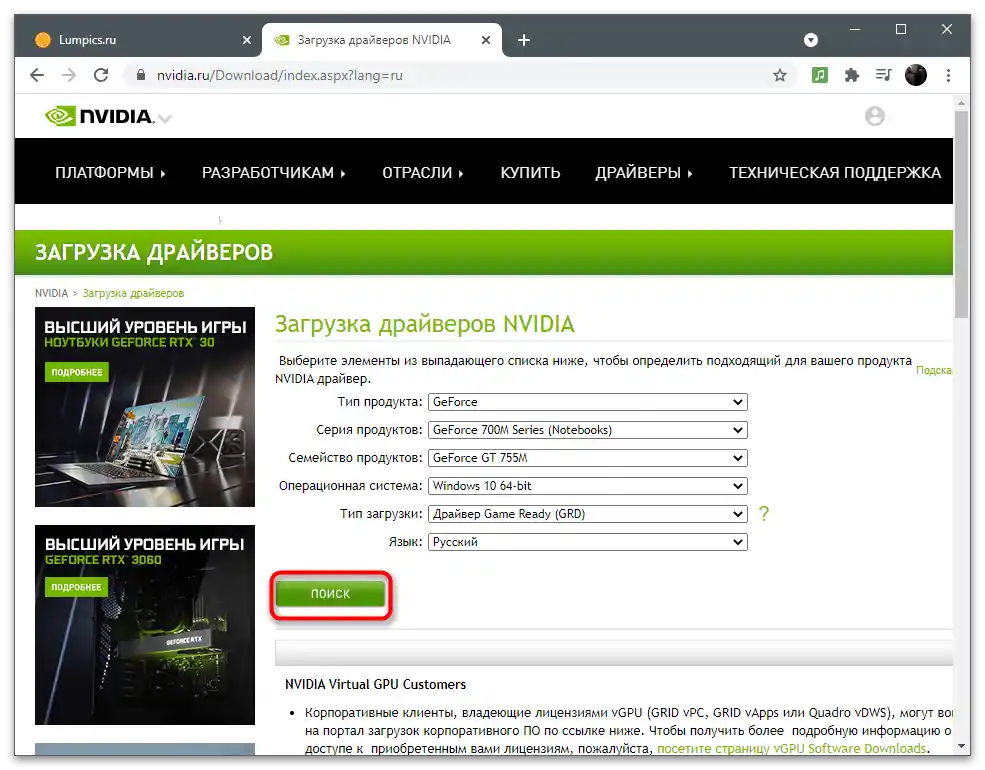Open the ПЛАТФОРМЫ menu

[x=110, y=173]
